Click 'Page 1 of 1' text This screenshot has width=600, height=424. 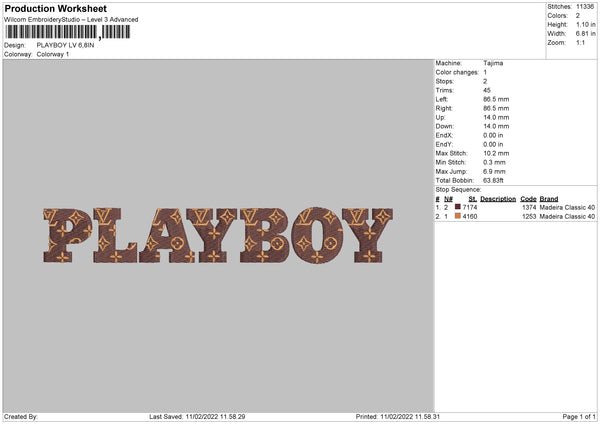click(x=579, y=417)
